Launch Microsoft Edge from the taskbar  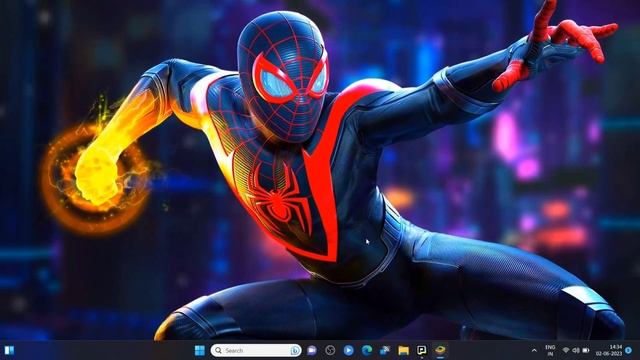click(x=367, y=350)
